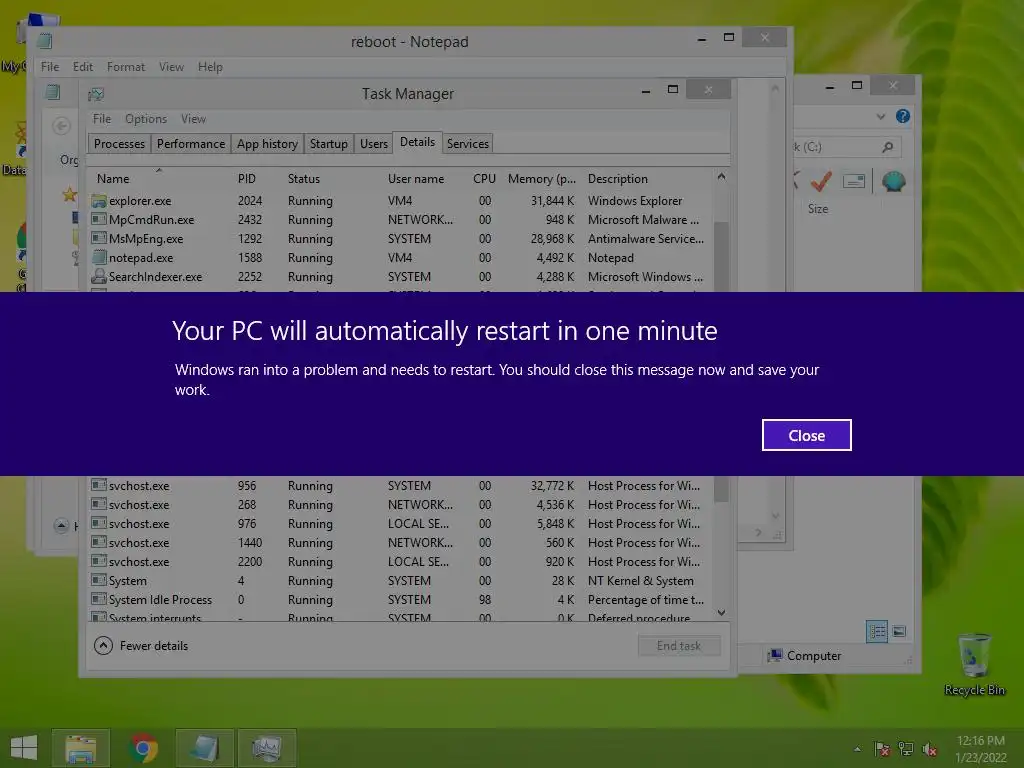Click the End task button

tap(679, 646)
